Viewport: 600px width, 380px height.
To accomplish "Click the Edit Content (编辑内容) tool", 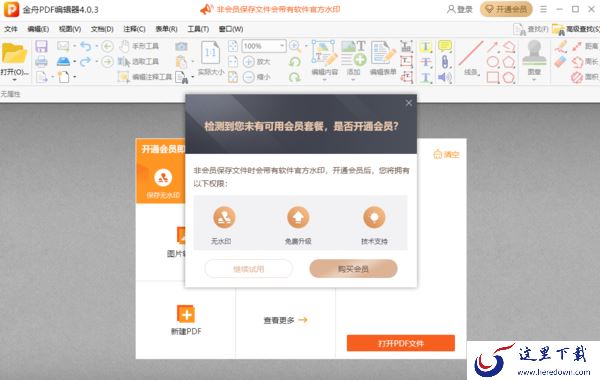I will (x=324, y=57).
